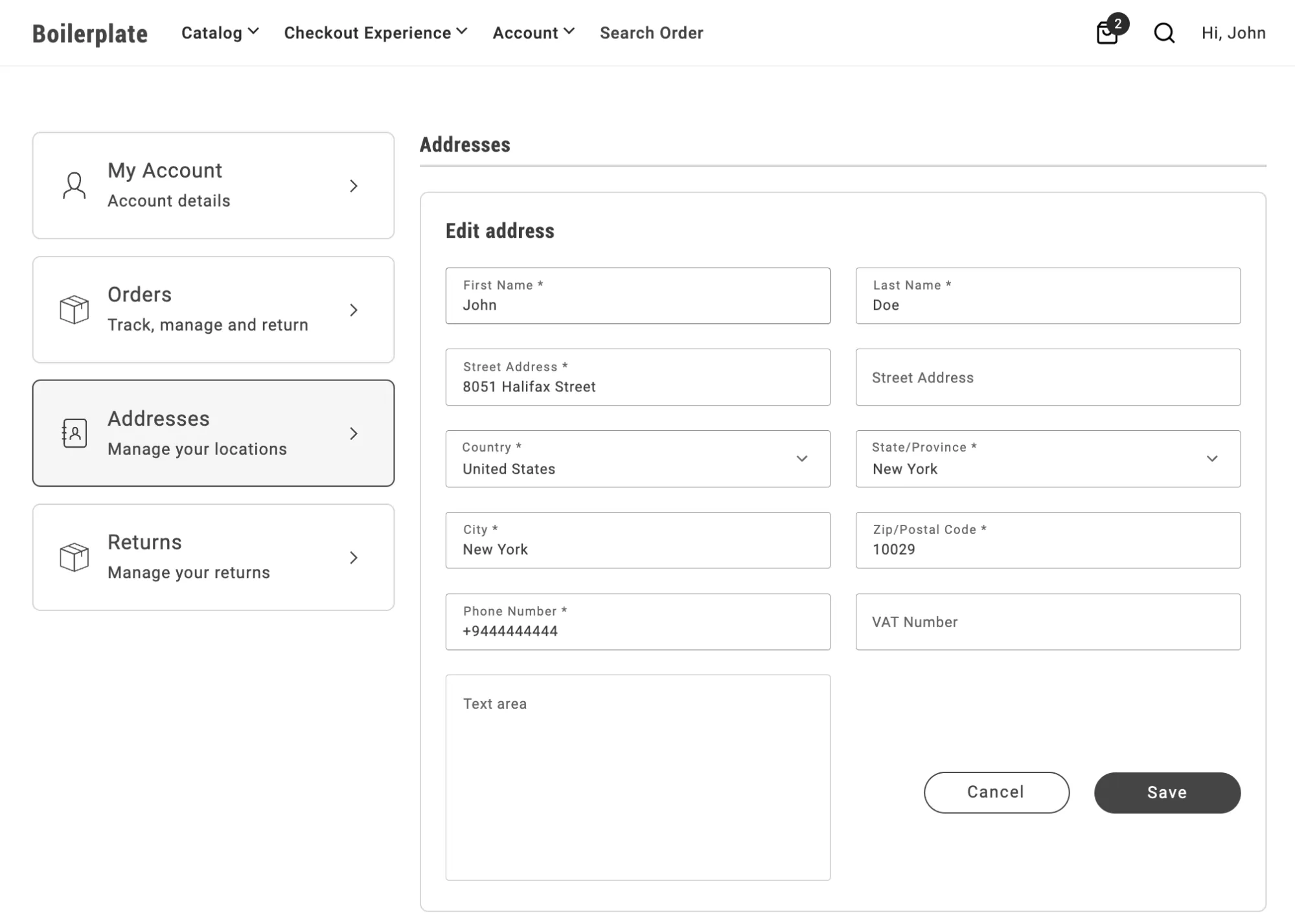This screenshot has height=924, width=1295.
Task: Click the My Account profile icon
Action: point(75,184)
